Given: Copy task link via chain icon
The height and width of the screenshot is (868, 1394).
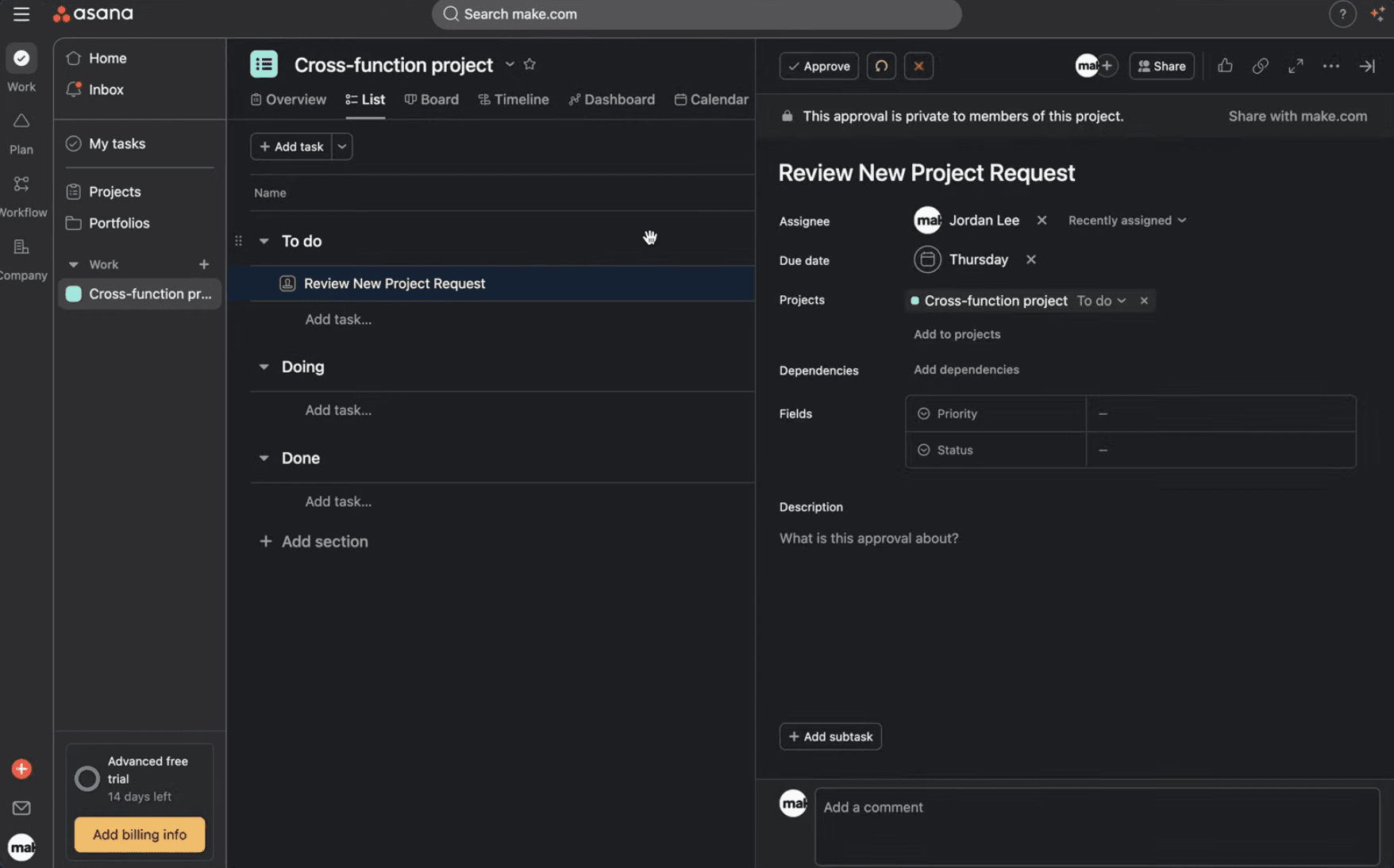Looking at the screenshot, I should [1260, 66].
